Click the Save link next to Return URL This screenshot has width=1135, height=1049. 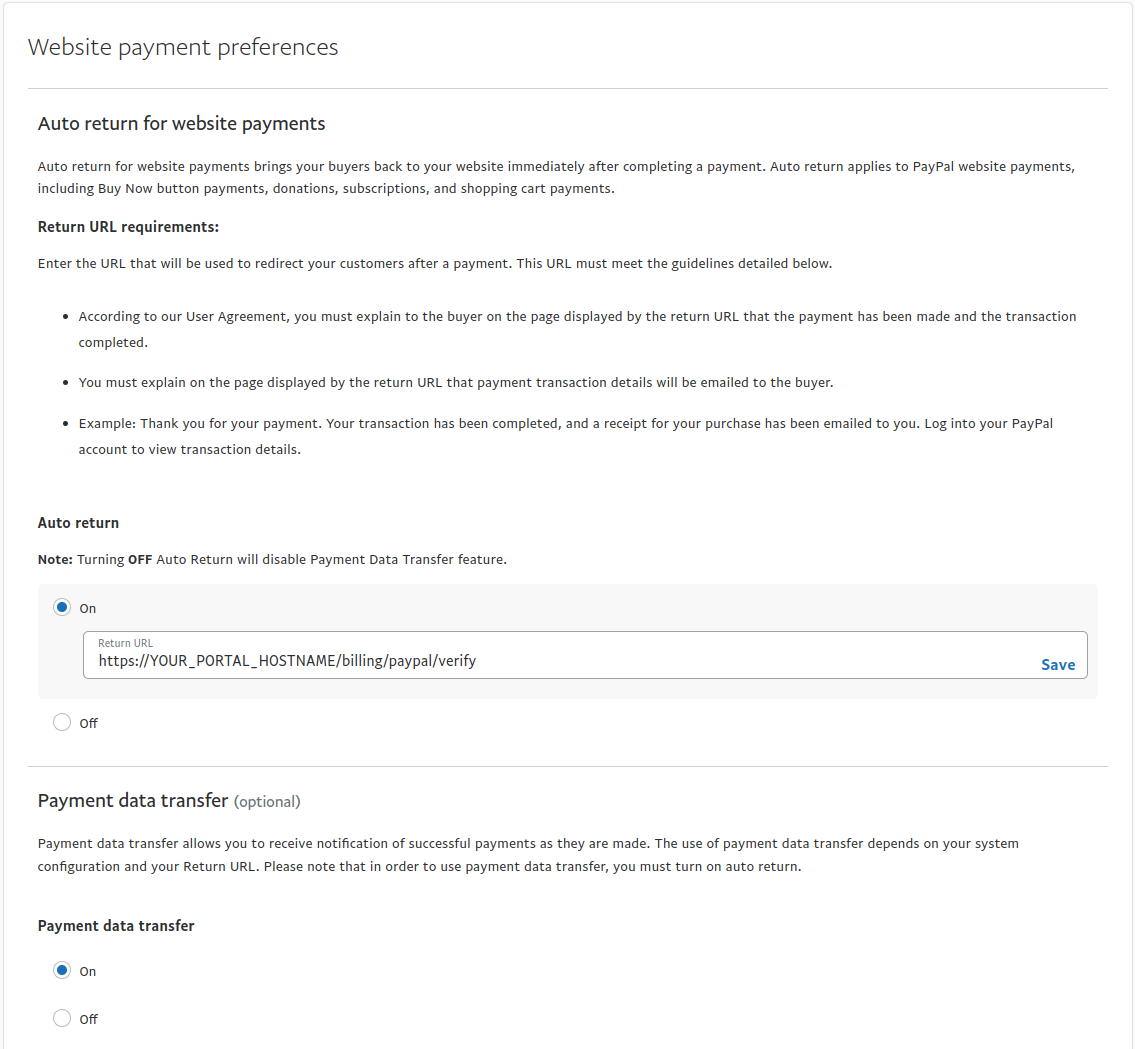coord(1057,663)
